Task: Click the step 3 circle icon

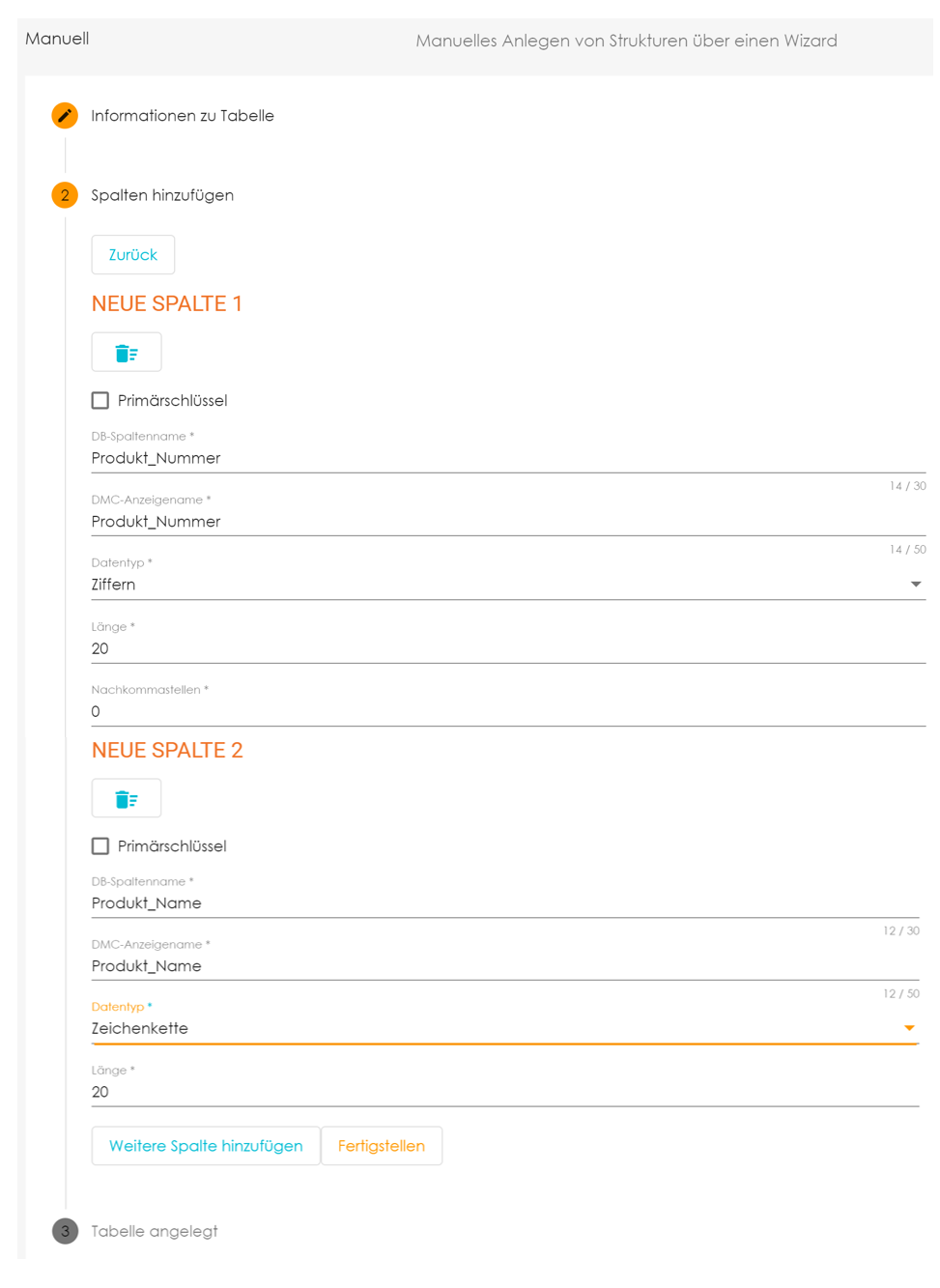Action: pyautogui.click(x=65, y=1231)
